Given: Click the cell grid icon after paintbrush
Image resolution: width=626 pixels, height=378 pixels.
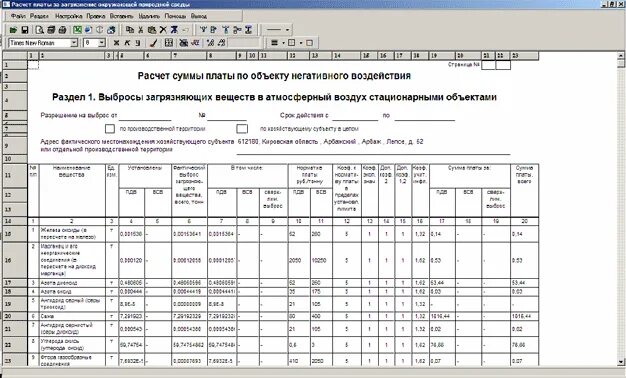Looking at the screenshot, I should coord(168,43).
